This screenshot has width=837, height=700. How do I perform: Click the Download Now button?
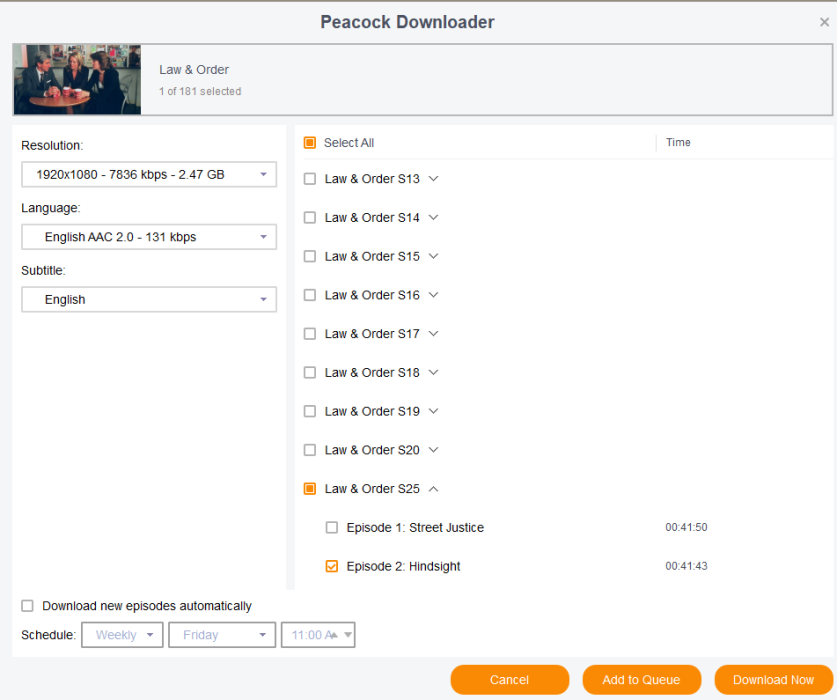[x=773, y=680]
